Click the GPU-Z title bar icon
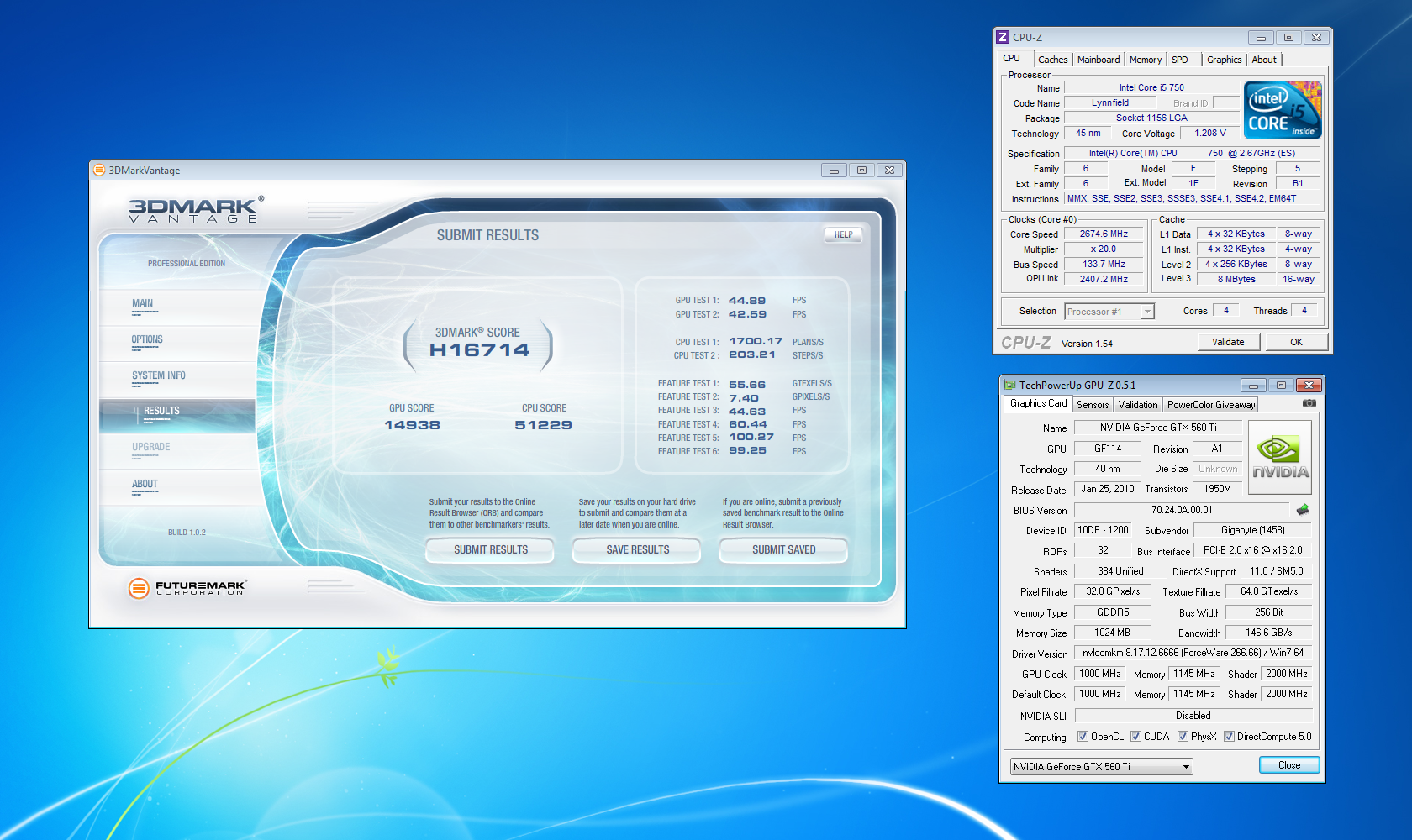 coord(1009,386)
